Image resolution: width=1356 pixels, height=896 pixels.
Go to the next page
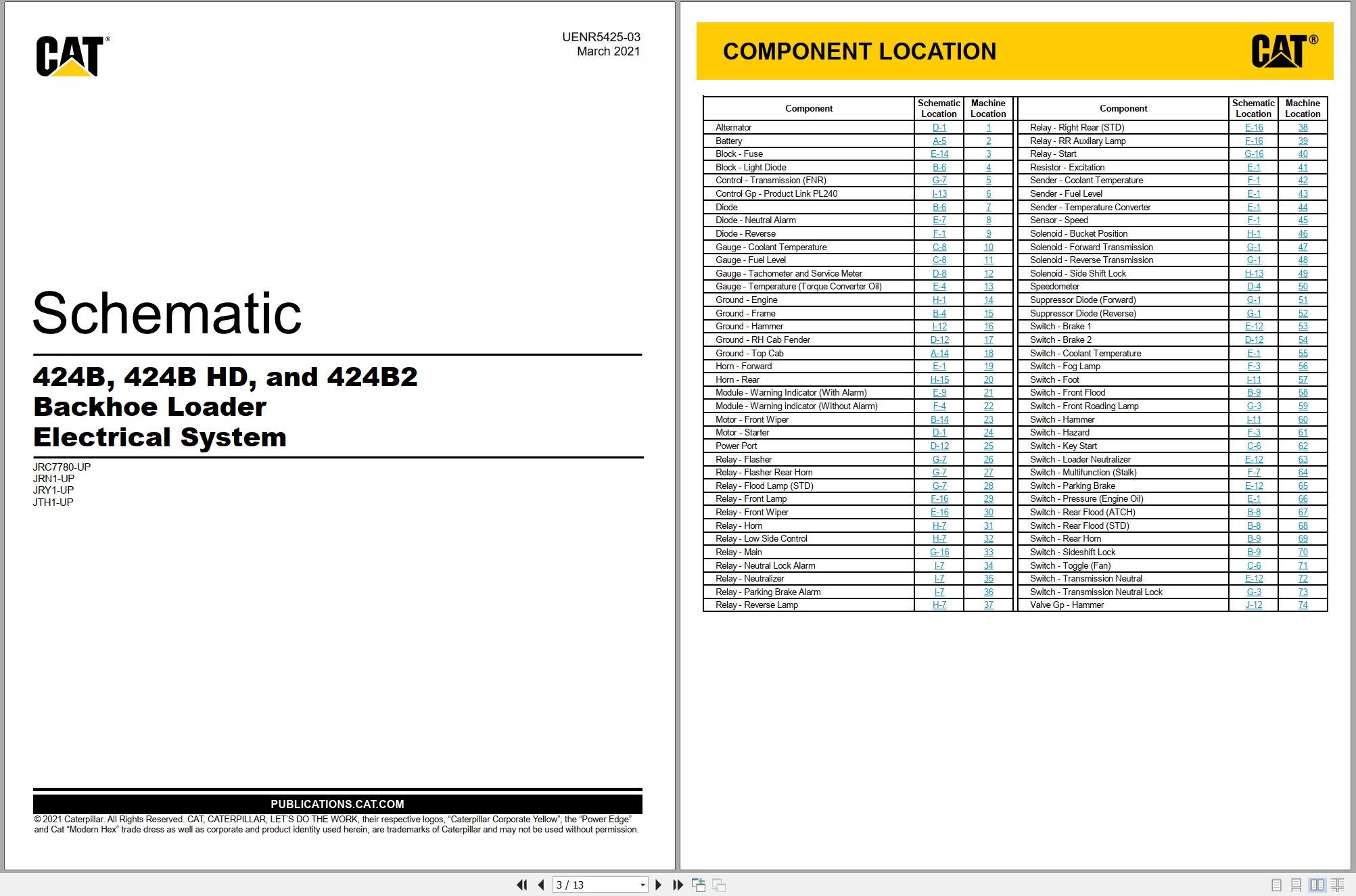coord(659,885)
